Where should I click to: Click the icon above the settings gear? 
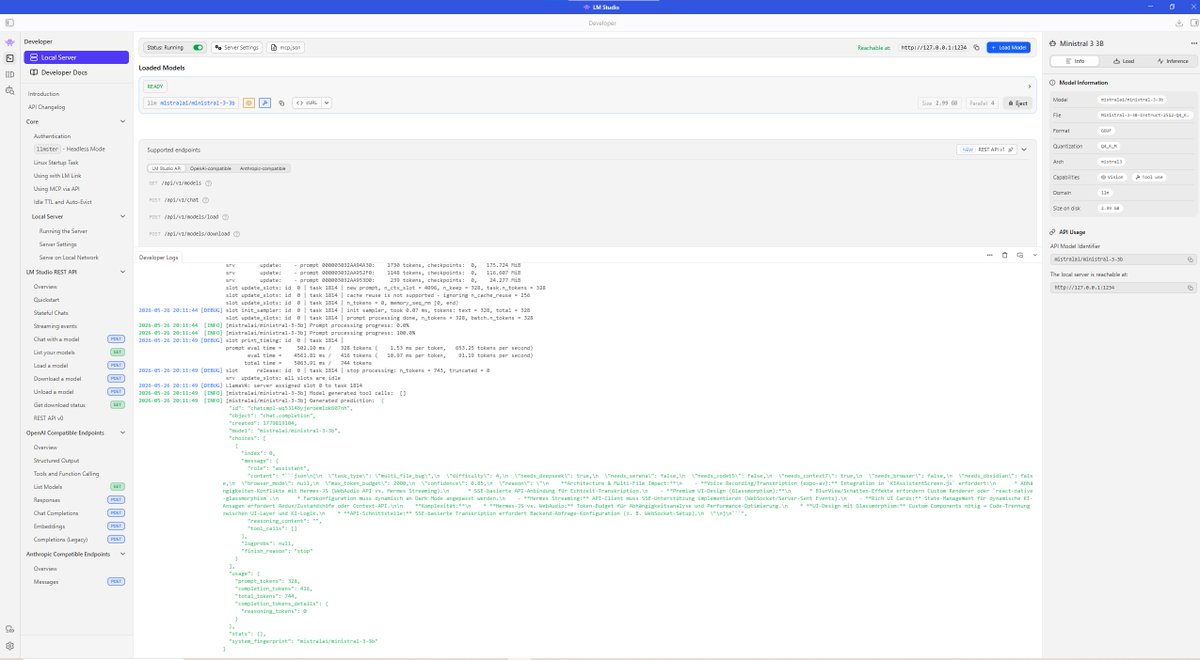[x=9, y=629]
